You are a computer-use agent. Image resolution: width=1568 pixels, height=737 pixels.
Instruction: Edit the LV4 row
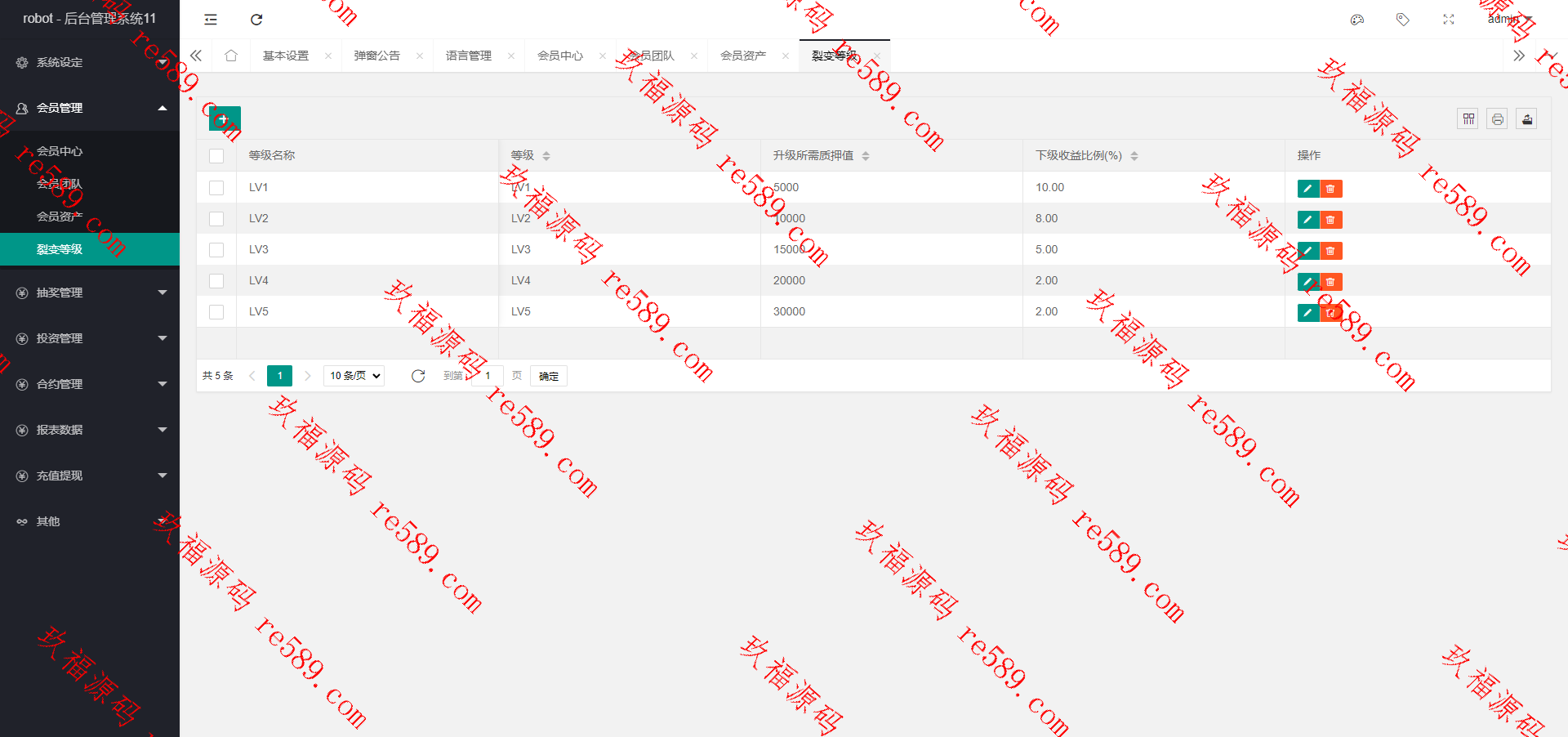1308,282
